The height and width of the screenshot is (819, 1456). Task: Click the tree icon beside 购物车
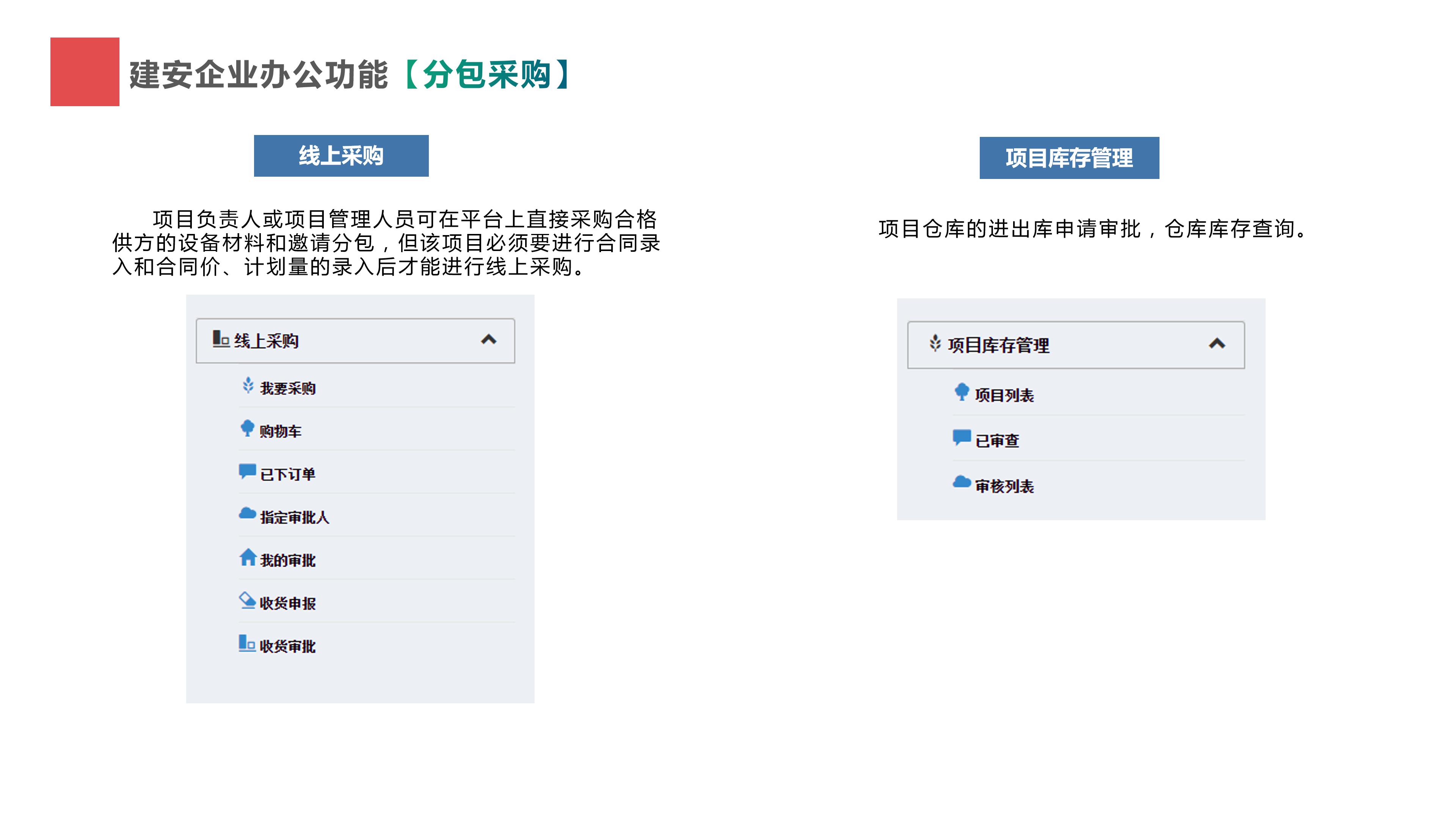(248, 428)
